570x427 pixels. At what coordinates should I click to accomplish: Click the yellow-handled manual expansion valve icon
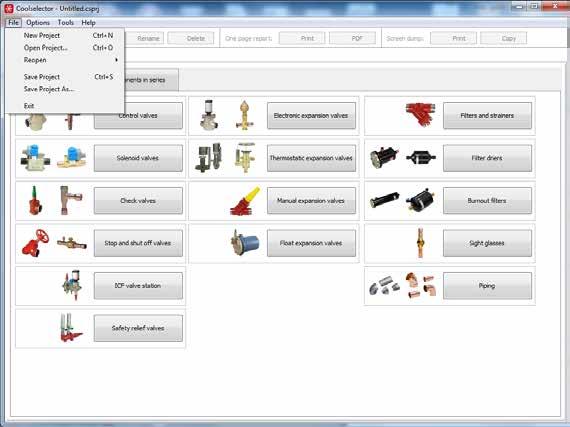[245, 201]
